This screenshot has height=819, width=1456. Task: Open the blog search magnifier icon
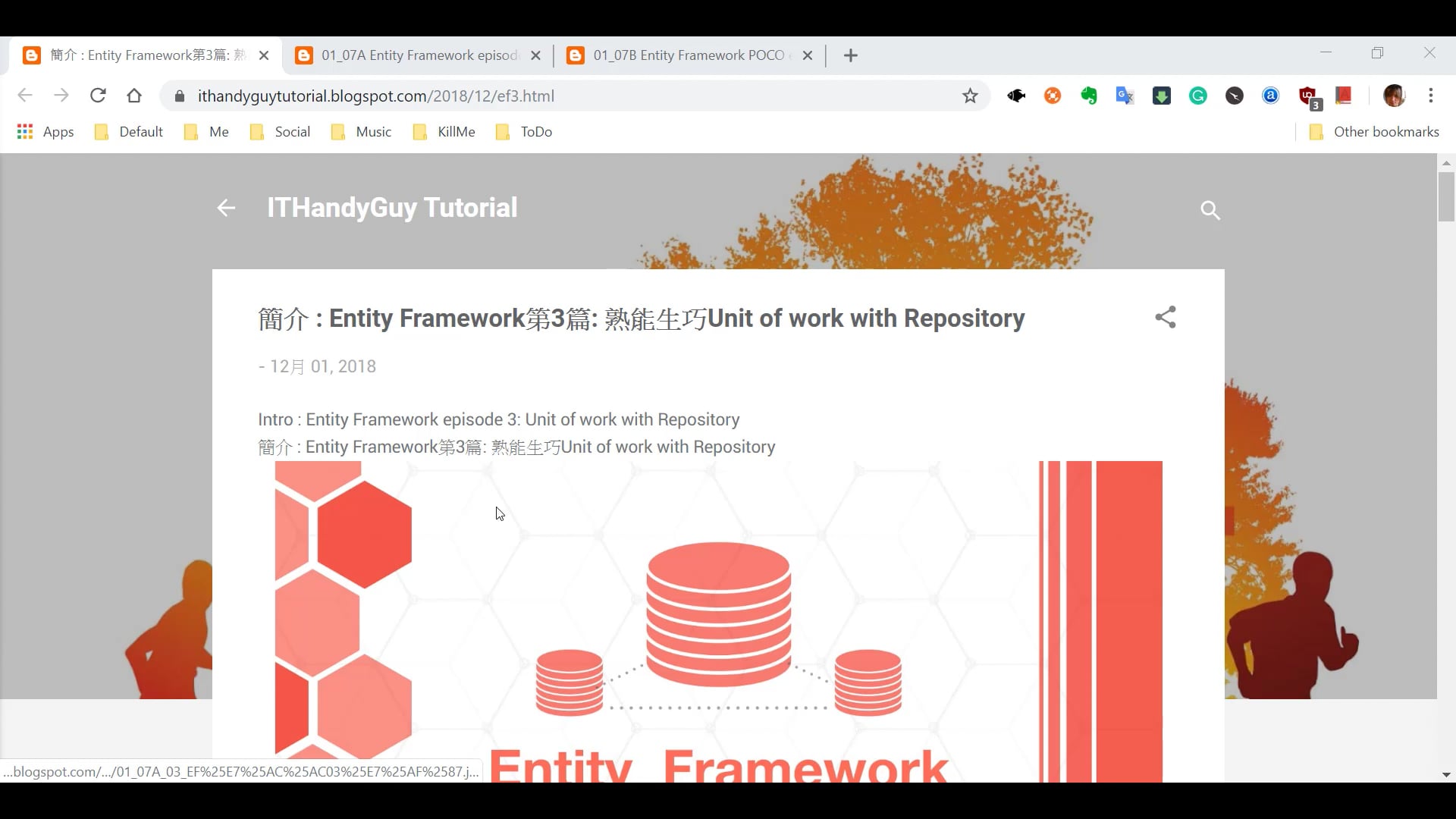coord(1210,210)
